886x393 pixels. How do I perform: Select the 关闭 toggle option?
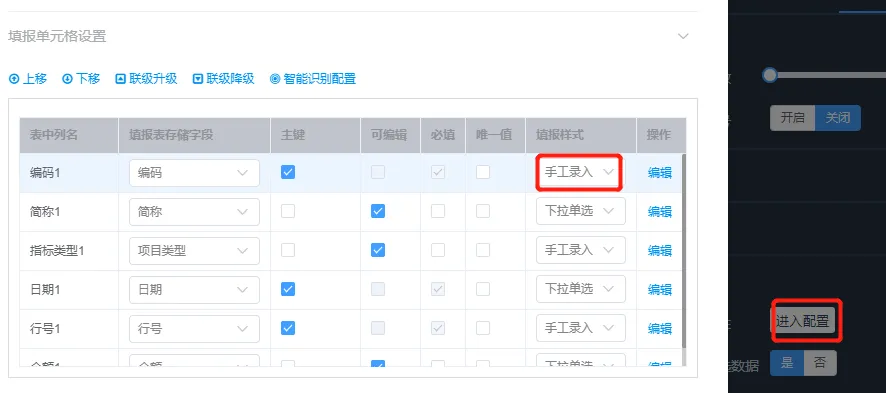838,118
